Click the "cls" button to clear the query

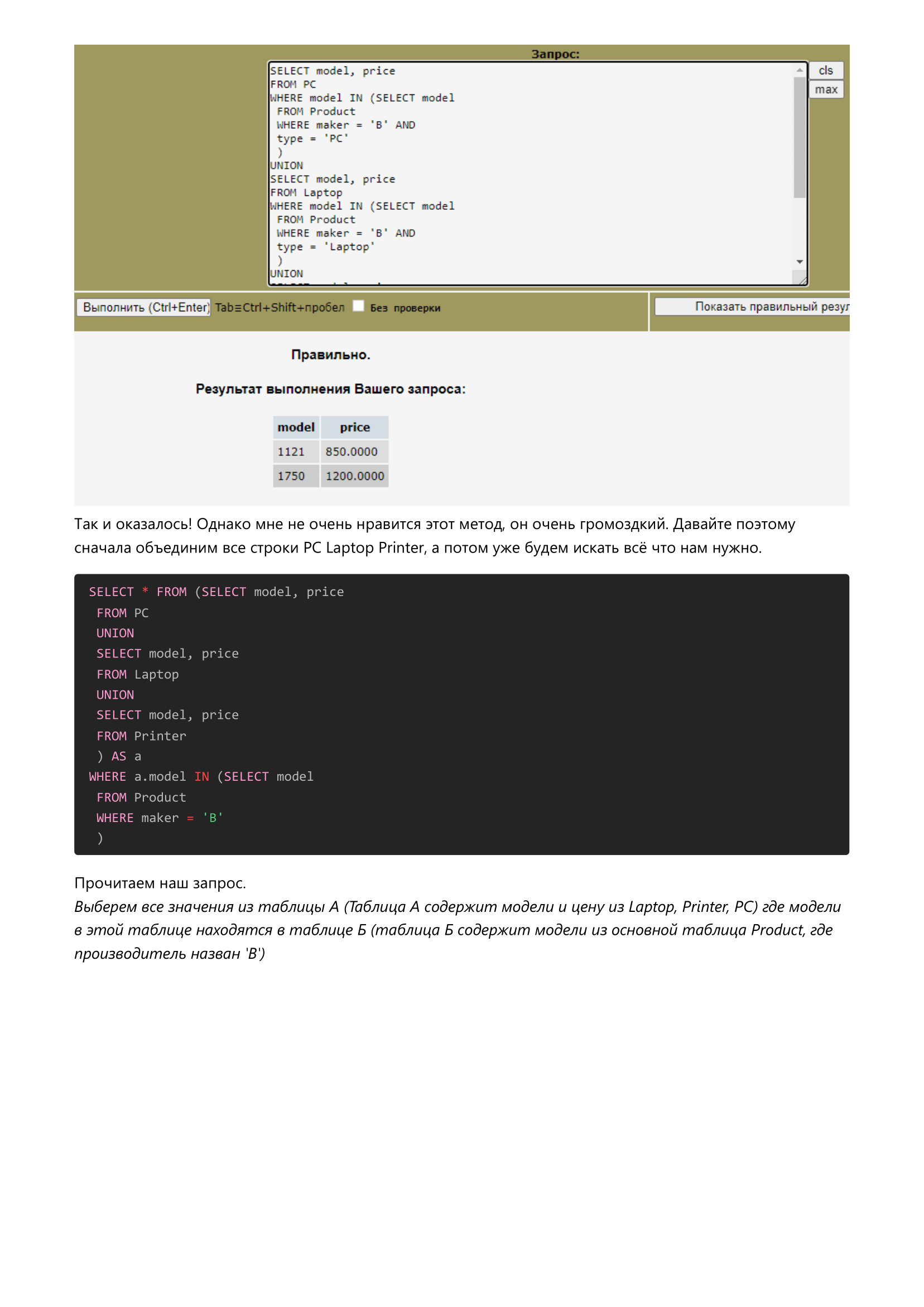coord(826,70)
